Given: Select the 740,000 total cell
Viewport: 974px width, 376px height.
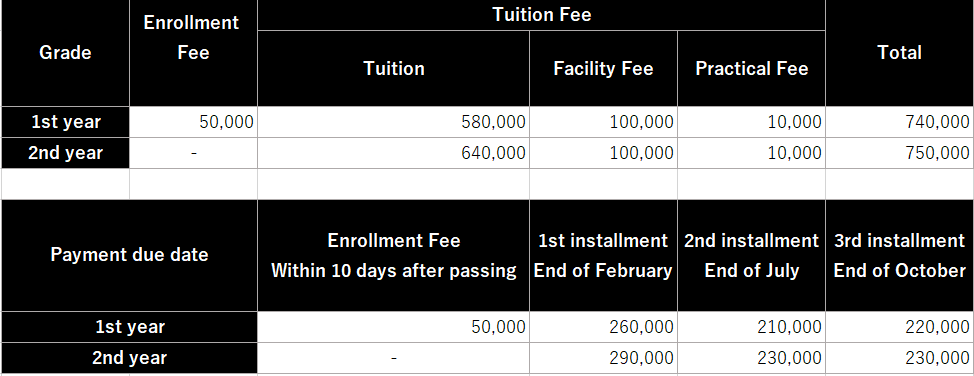Looking at the screenshot, I should point(899,122).
